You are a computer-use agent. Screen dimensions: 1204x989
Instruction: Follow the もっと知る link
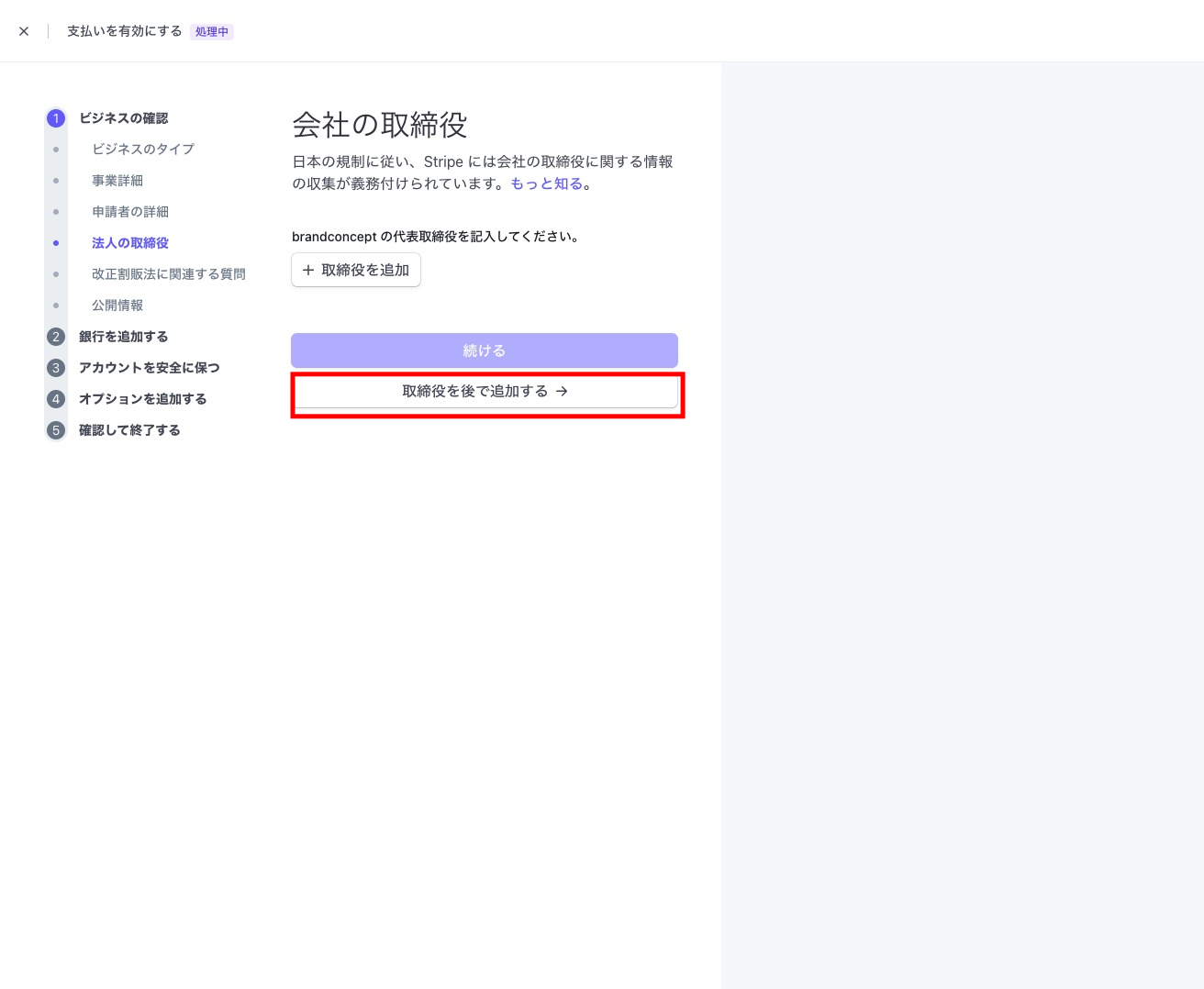[x=546, y=184]
